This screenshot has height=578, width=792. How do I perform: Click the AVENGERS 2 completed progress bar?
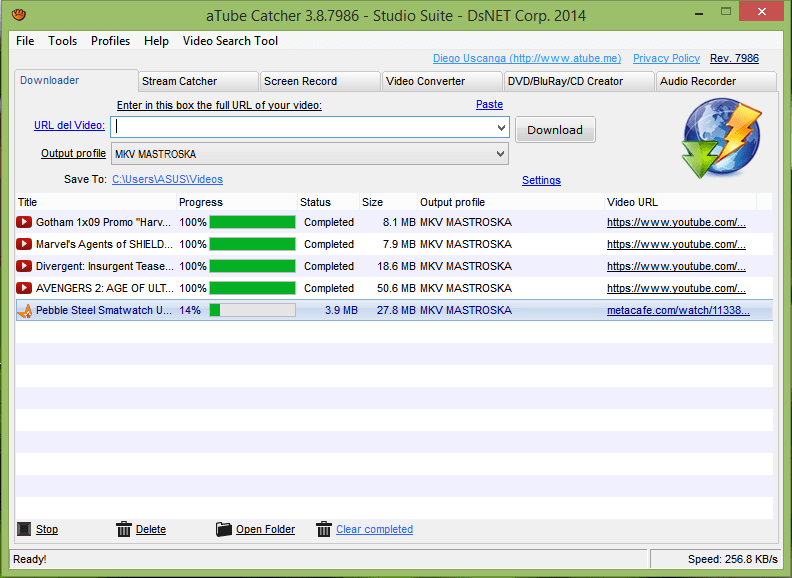(x=253, y=288)
